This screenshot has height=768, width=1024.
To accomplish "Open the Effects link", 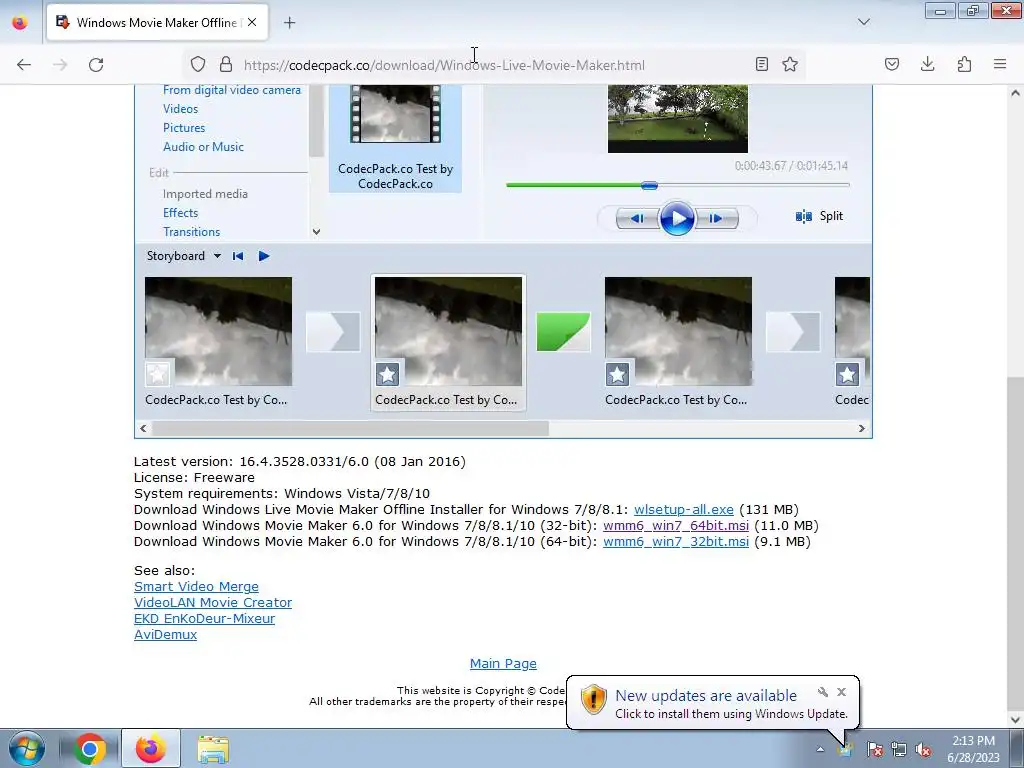I will pyautogui.click(x=180, y=212).
